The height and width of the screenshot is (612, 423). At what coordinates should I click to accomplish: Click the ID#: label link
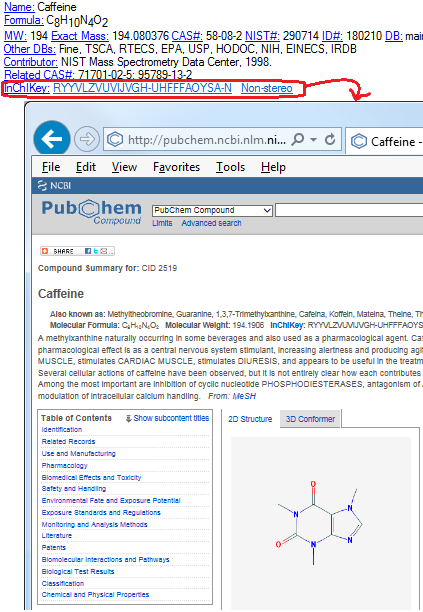(x=332, y=36)
